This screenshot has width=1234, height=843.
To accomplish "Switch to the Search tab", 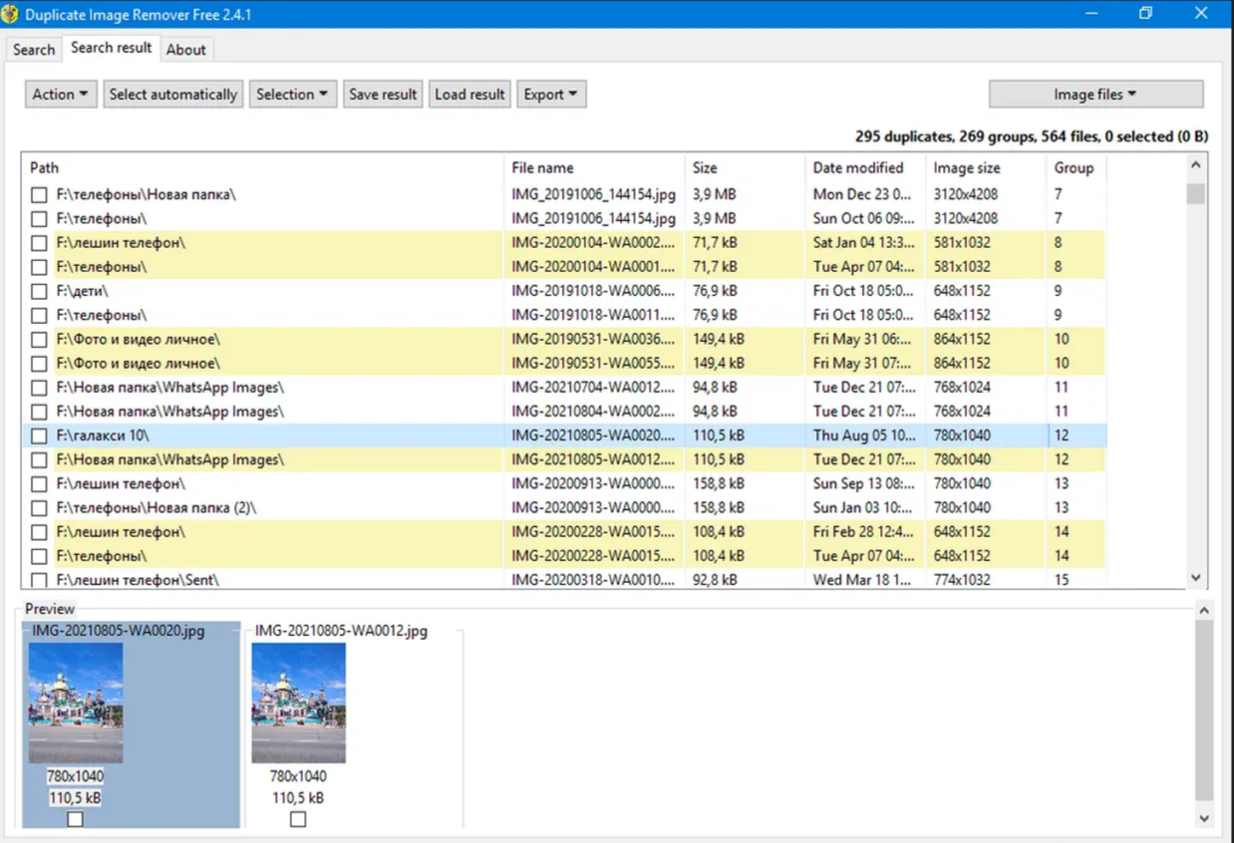I will click(33, 50).
